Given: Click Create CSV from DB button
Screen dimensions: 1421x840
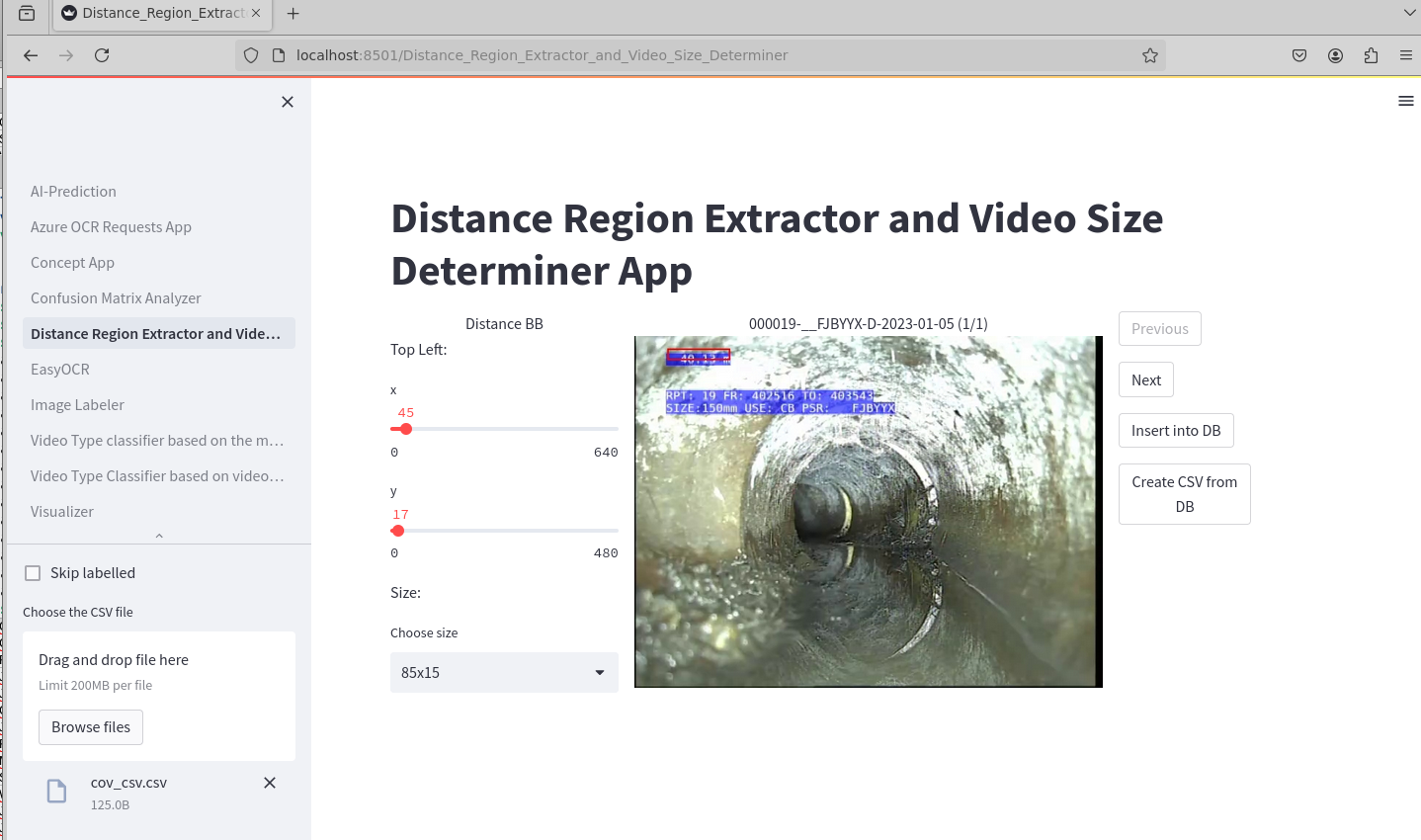Looking at the screenshot, I should tap(1185, 494).
